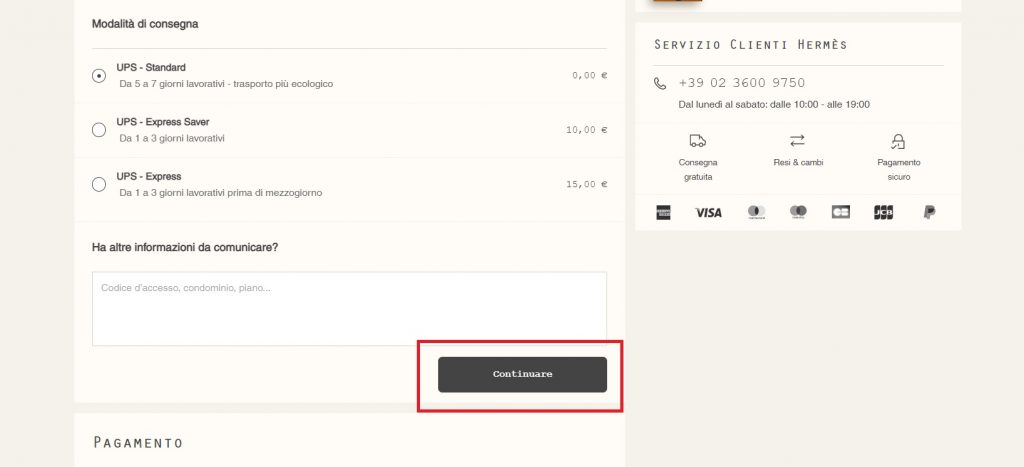Click the JCB card logo

[x=883, y=212]
